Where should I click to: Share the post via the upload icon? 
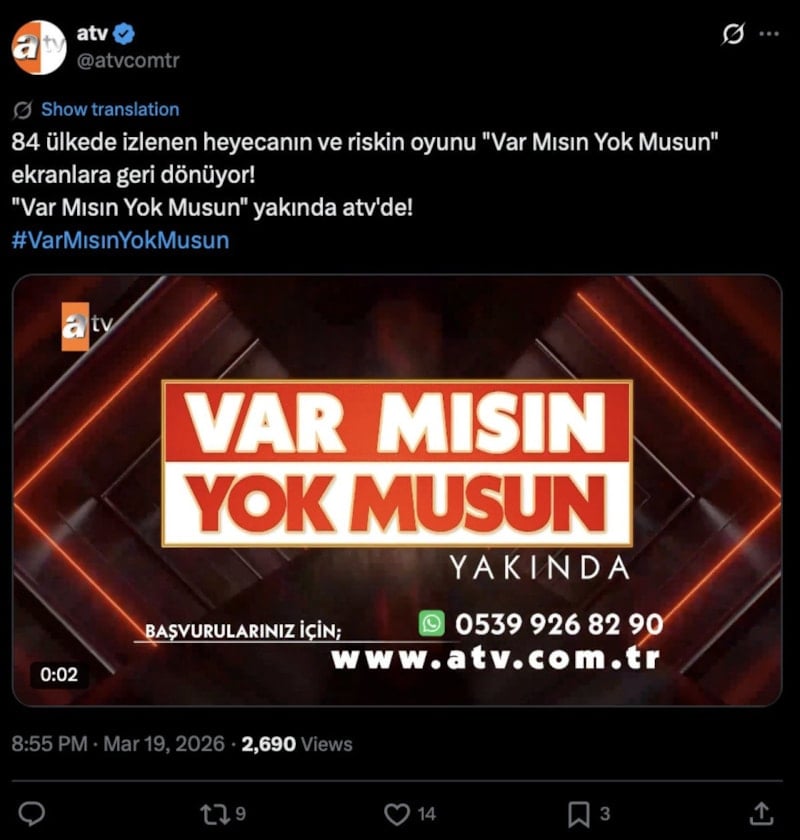coord(761,814)
